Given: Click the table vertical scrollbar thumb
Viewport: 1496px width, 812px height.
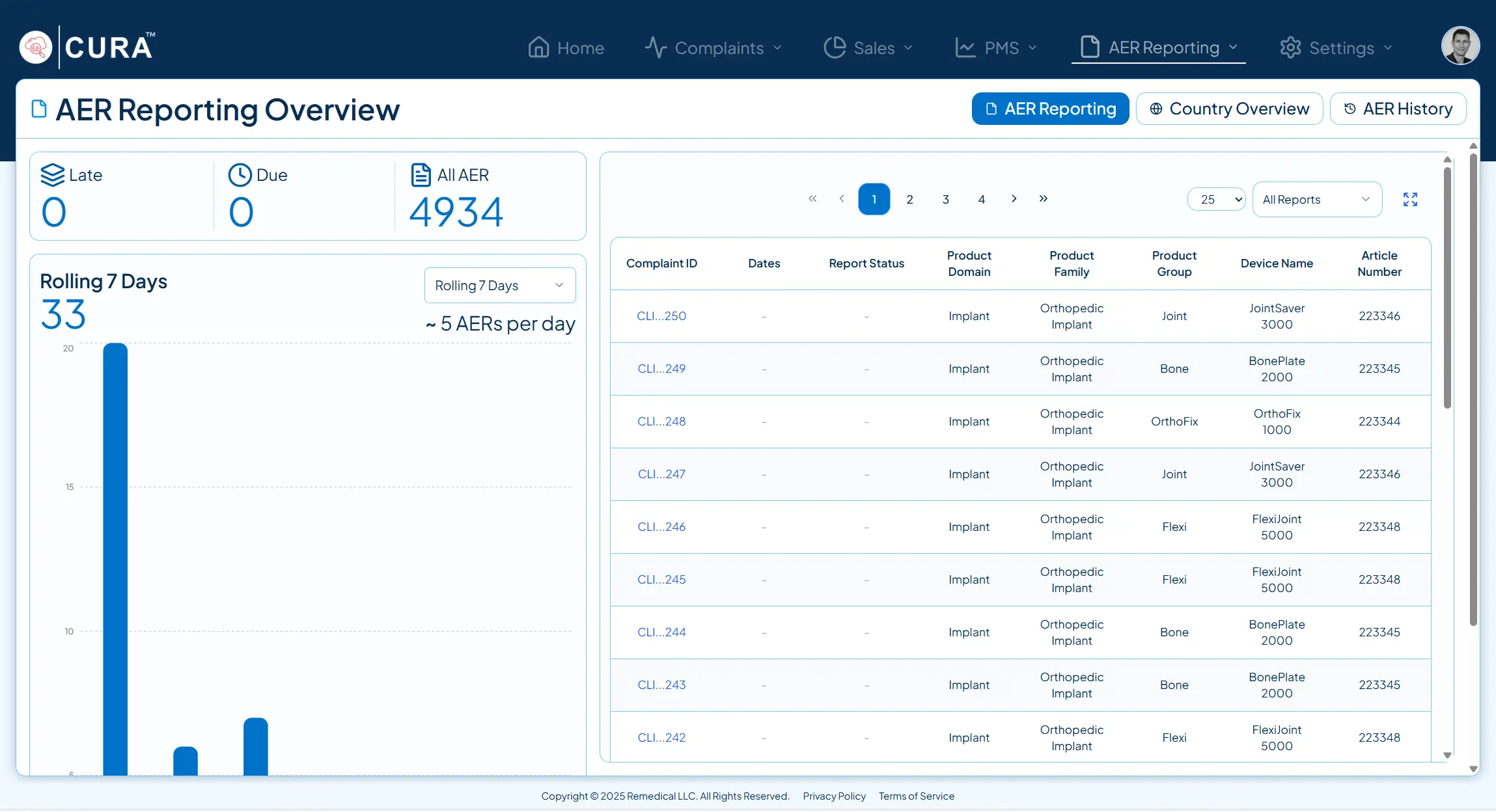Looking at the screenshot, I should pos(1447,286).
